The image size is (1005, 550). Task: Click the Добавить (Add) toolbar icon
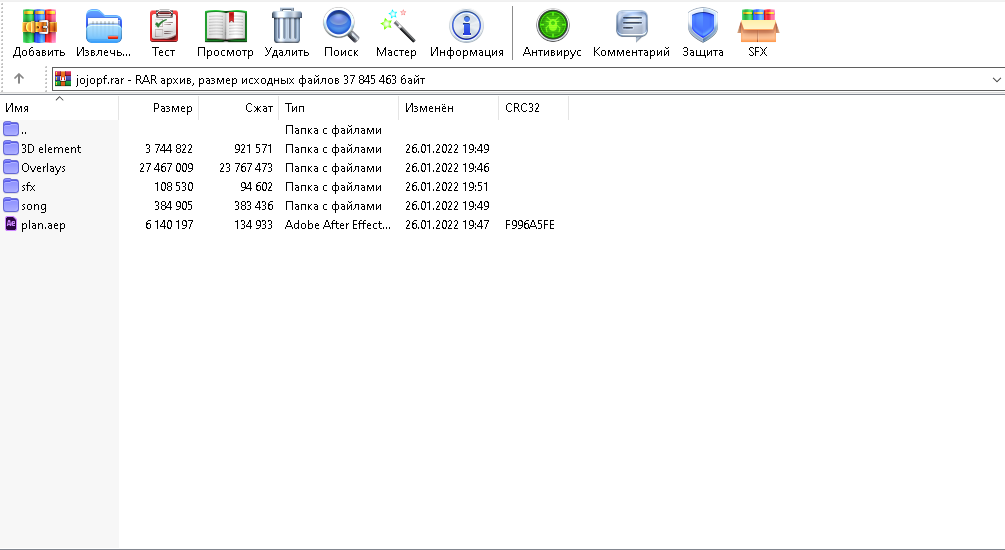pos(39,26)
